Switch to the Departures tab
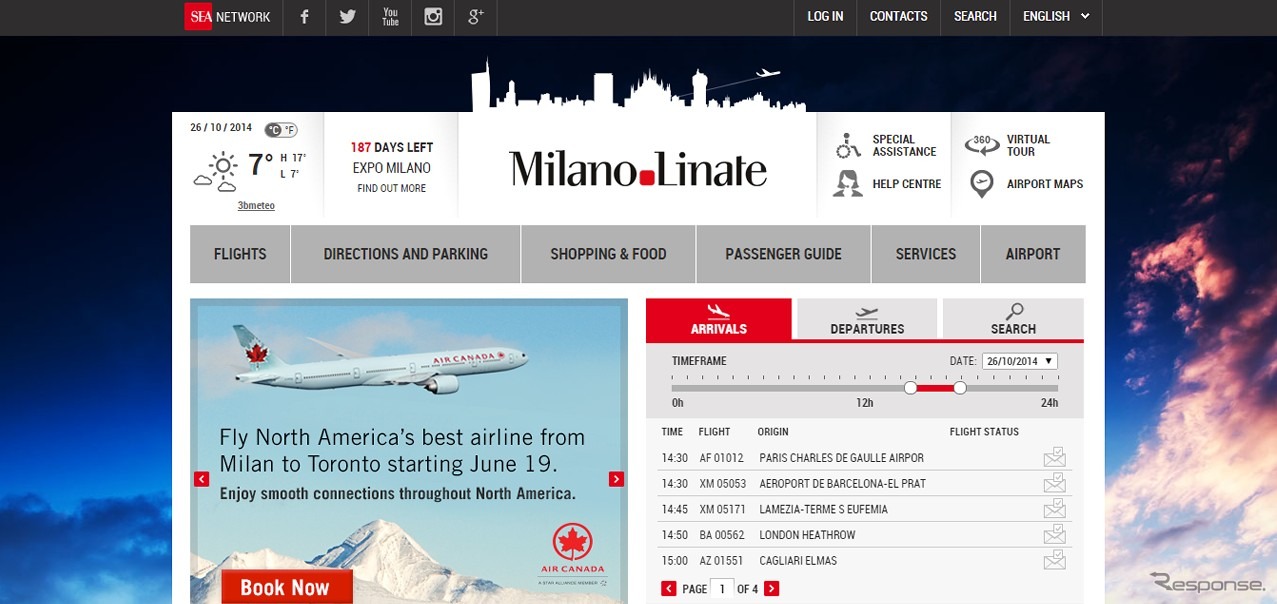 pos(867,319)
